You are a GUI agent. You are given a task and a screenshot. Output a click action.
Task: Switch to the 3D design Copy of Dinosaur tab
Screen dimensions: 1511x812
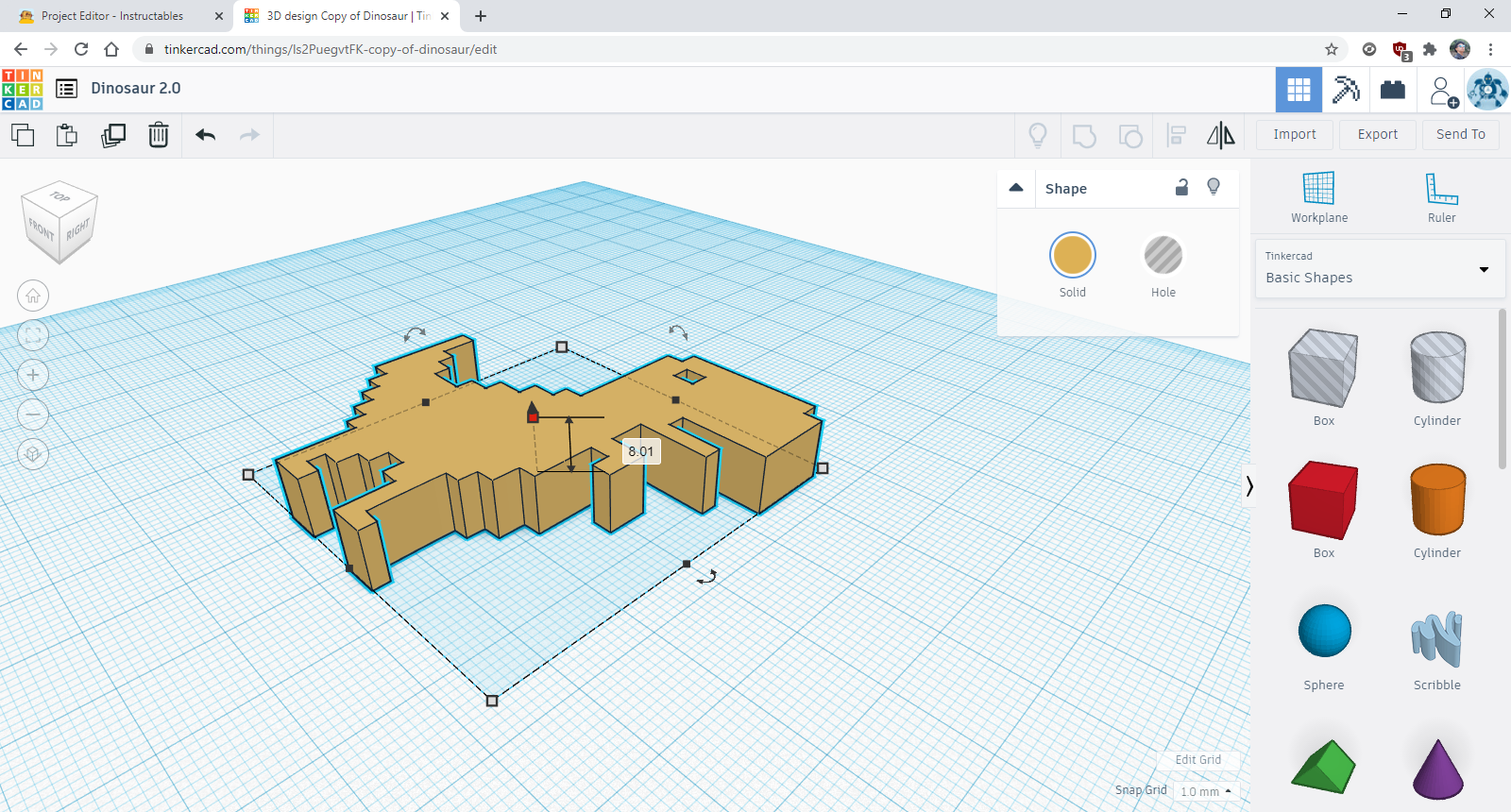347,16
